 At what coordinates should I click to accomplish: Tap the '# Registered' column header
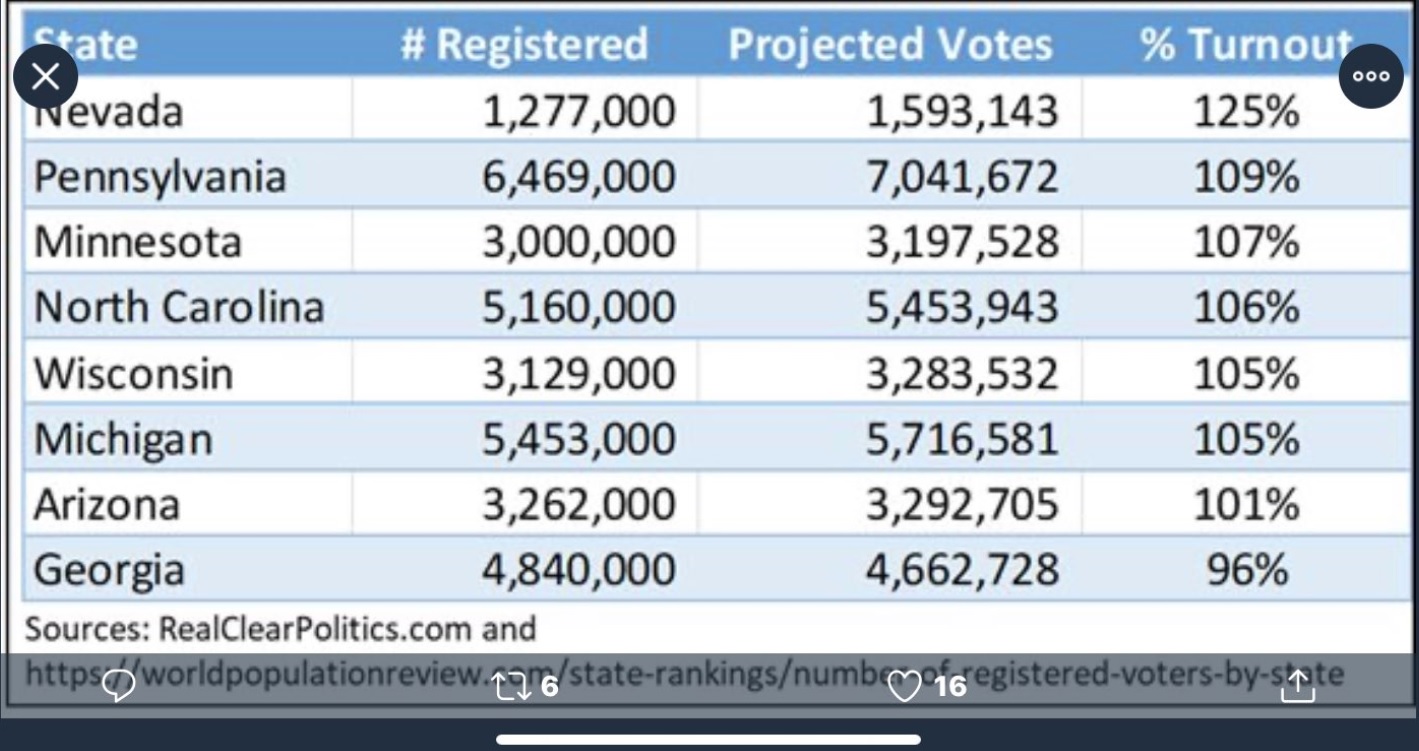(x=524, y=45)
